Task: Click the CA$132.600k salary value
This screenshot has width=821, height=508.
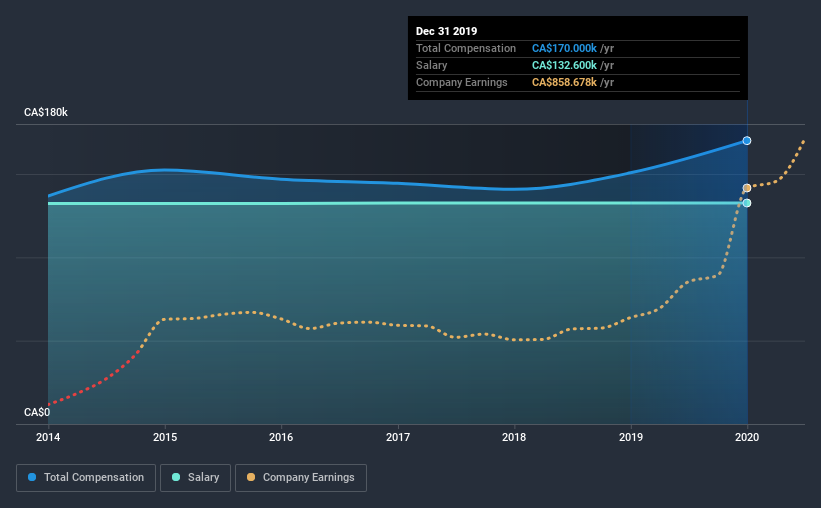Action: point(564,65)
